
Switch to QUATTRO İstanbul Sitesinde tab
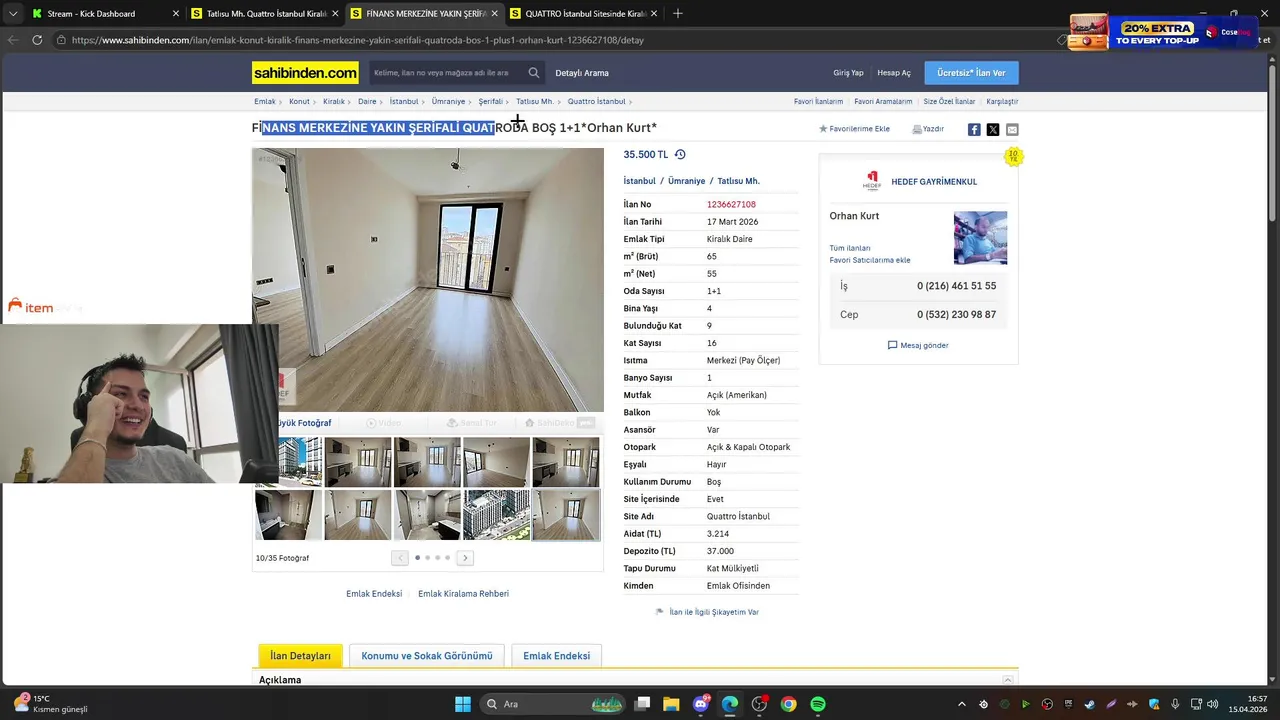tap(583, 14)
